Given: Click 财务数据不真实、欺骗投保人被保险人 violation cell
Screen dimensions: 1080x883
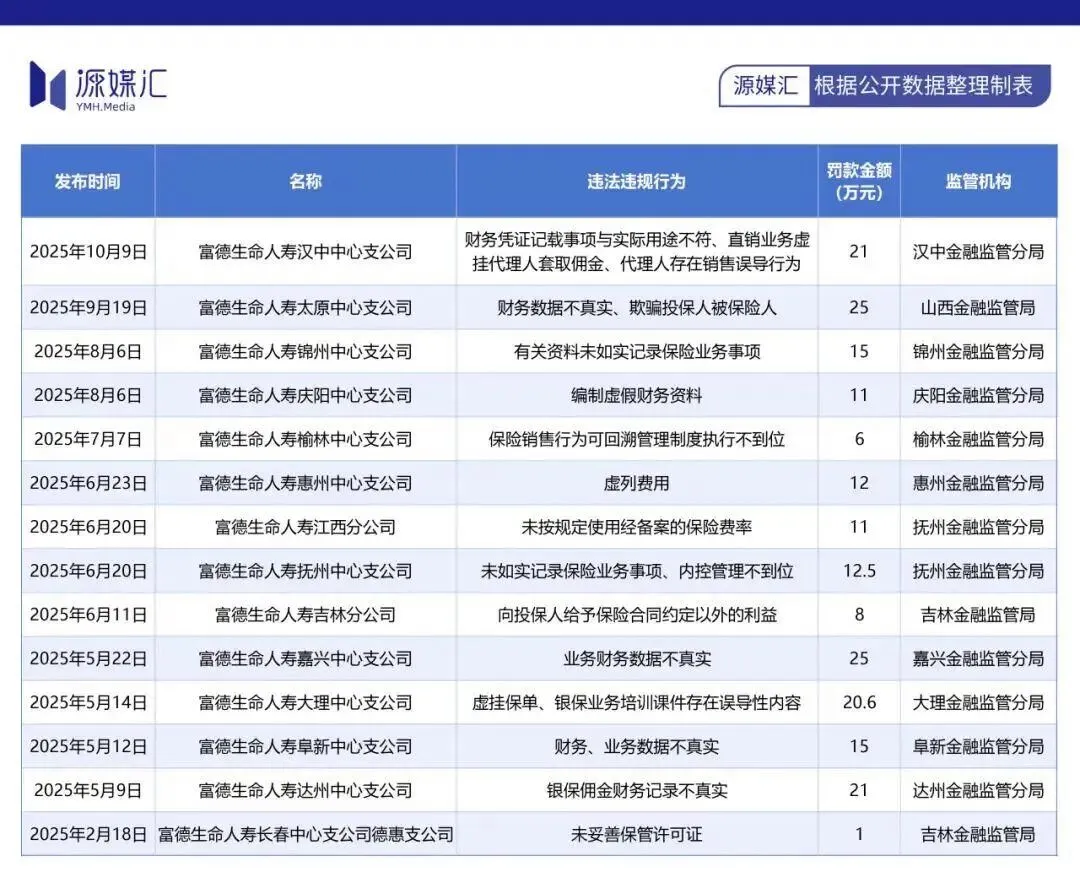Looking at the screenshot, I should (637, 307).
